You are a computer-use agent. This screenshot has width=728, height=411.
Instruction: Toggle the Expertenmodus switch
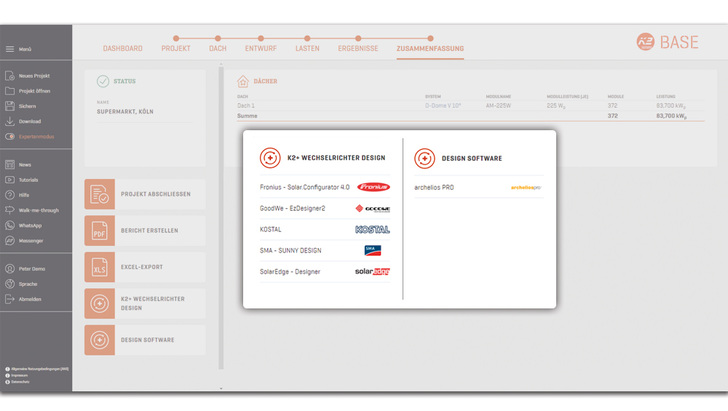coord(10,136)
